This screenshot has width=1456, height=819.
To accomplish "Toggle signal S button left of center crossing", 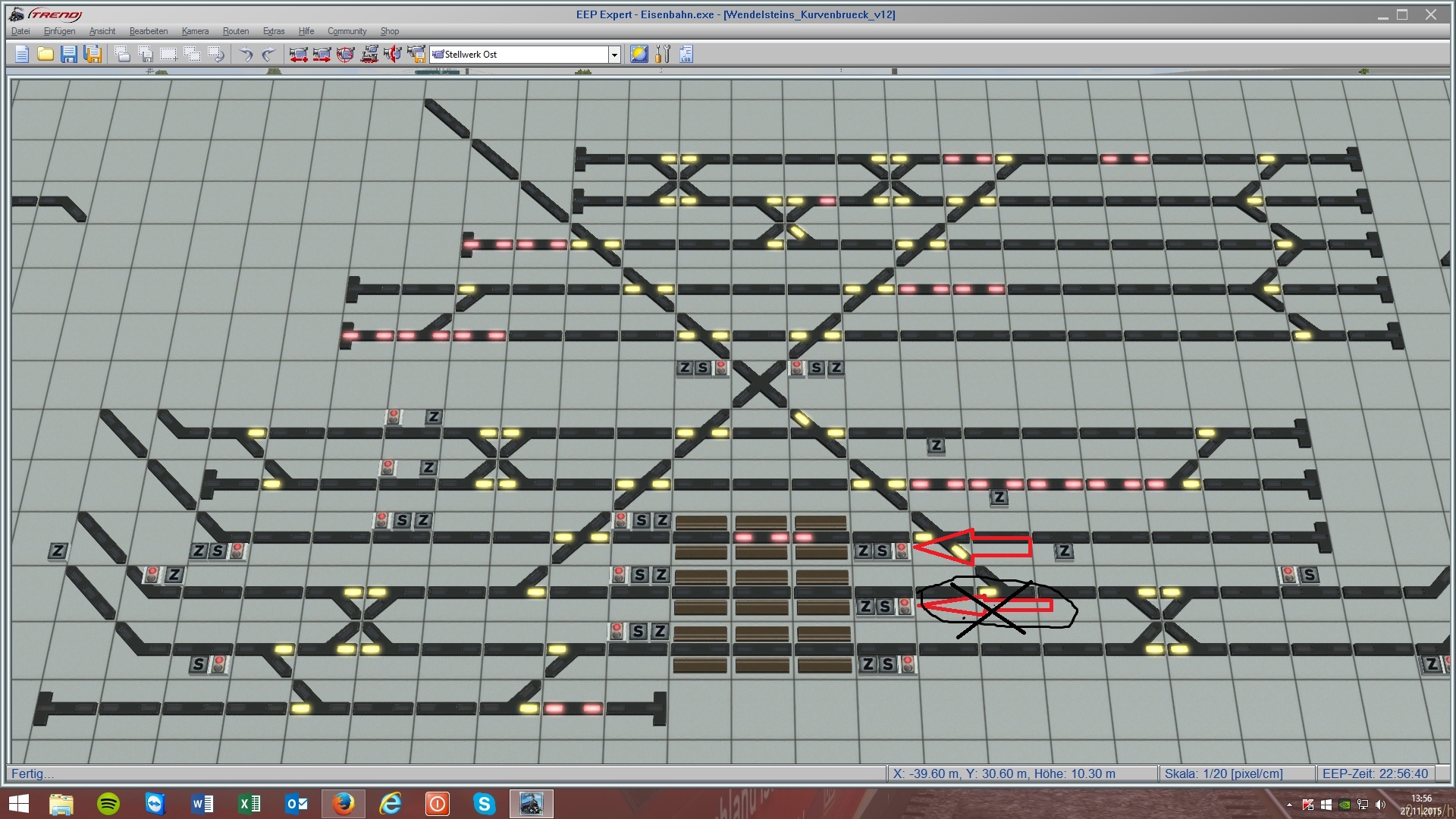I will [x=703, y=368].
